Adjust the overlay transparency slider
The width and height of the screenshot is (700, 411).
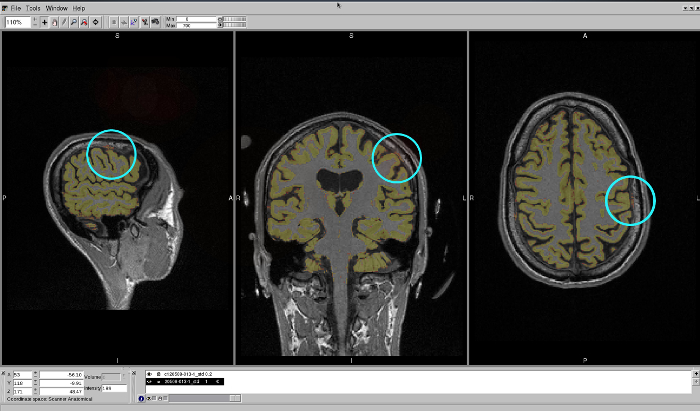click(x=204, y=398)
